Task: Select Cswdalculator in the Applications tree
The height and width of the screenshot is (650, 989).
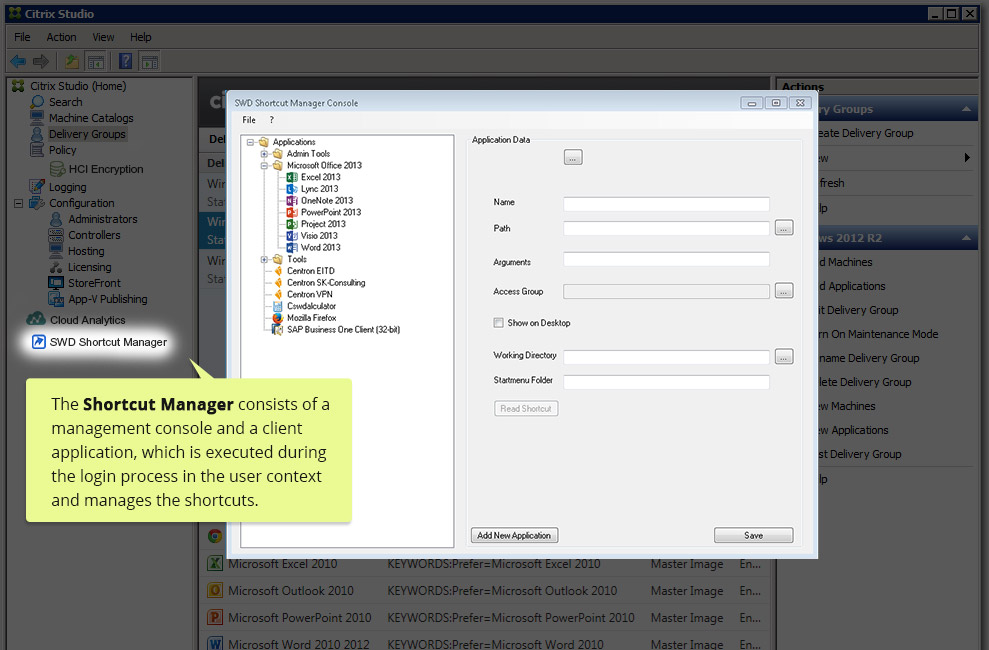Action: pyautogui.click(x=311, y=306)
